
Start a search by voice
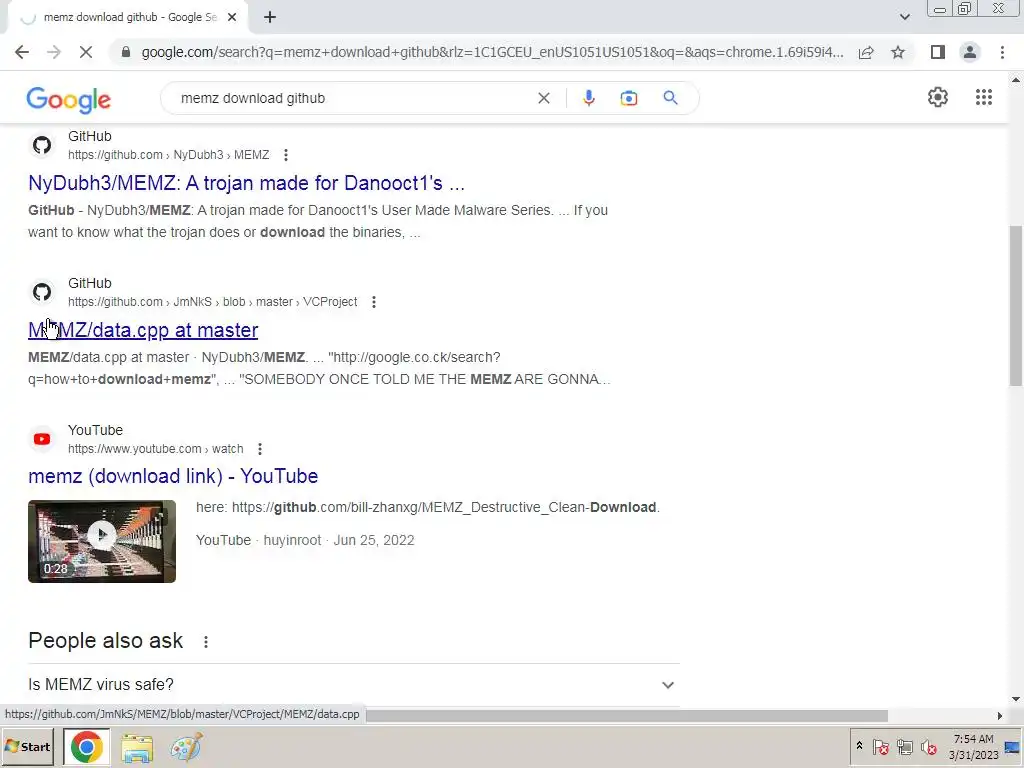coord(588,98)
